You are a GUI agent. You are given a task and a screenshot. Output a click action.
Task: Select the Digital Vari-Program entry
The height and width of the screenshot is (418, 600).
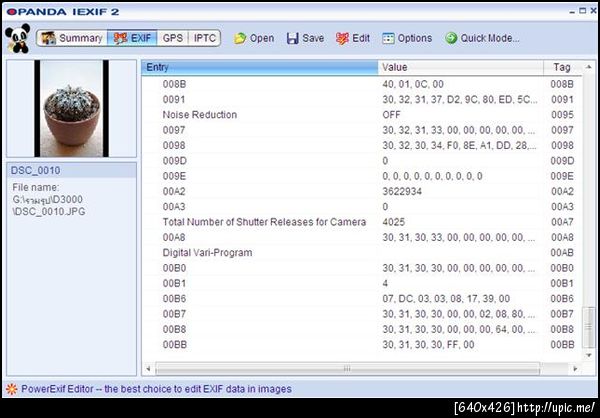pos(208,253)
